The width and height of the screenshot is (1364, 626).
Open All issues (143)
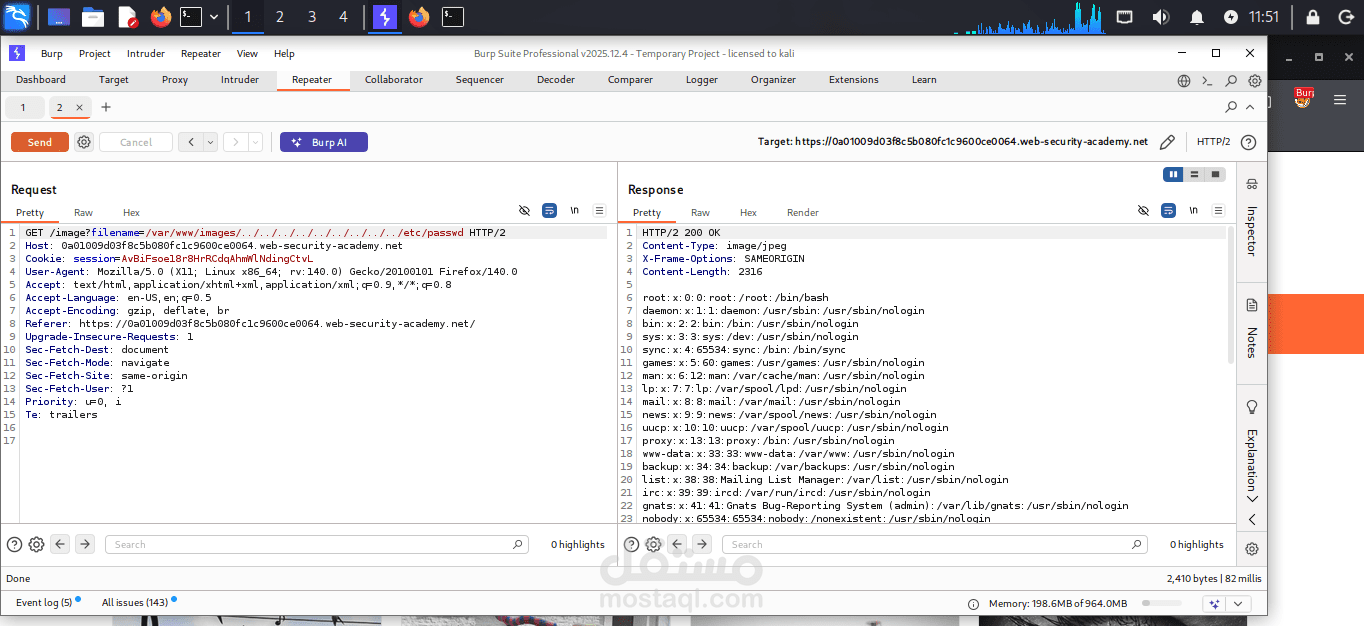click(x=135, y=603)
